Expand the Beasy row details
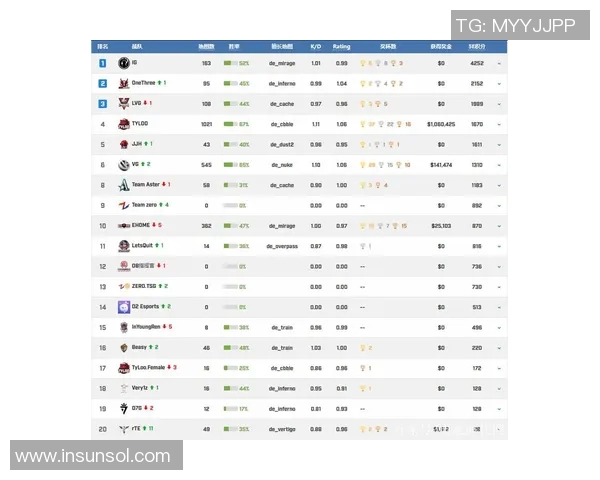This screenshot has height=480, width=600. click(x=499, y=348)
